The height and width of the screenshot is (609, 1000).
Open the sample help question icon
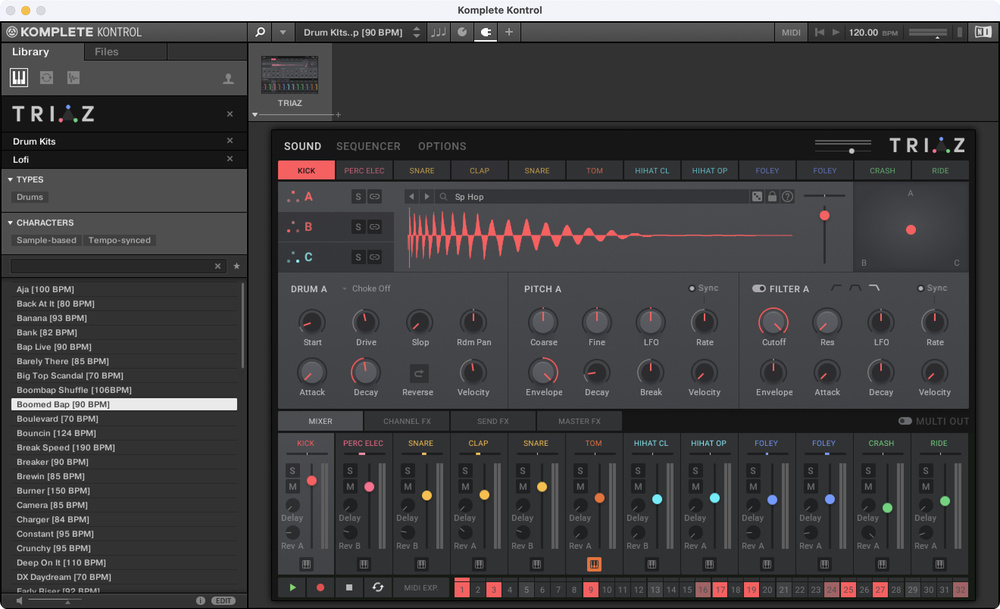(788, 196)
